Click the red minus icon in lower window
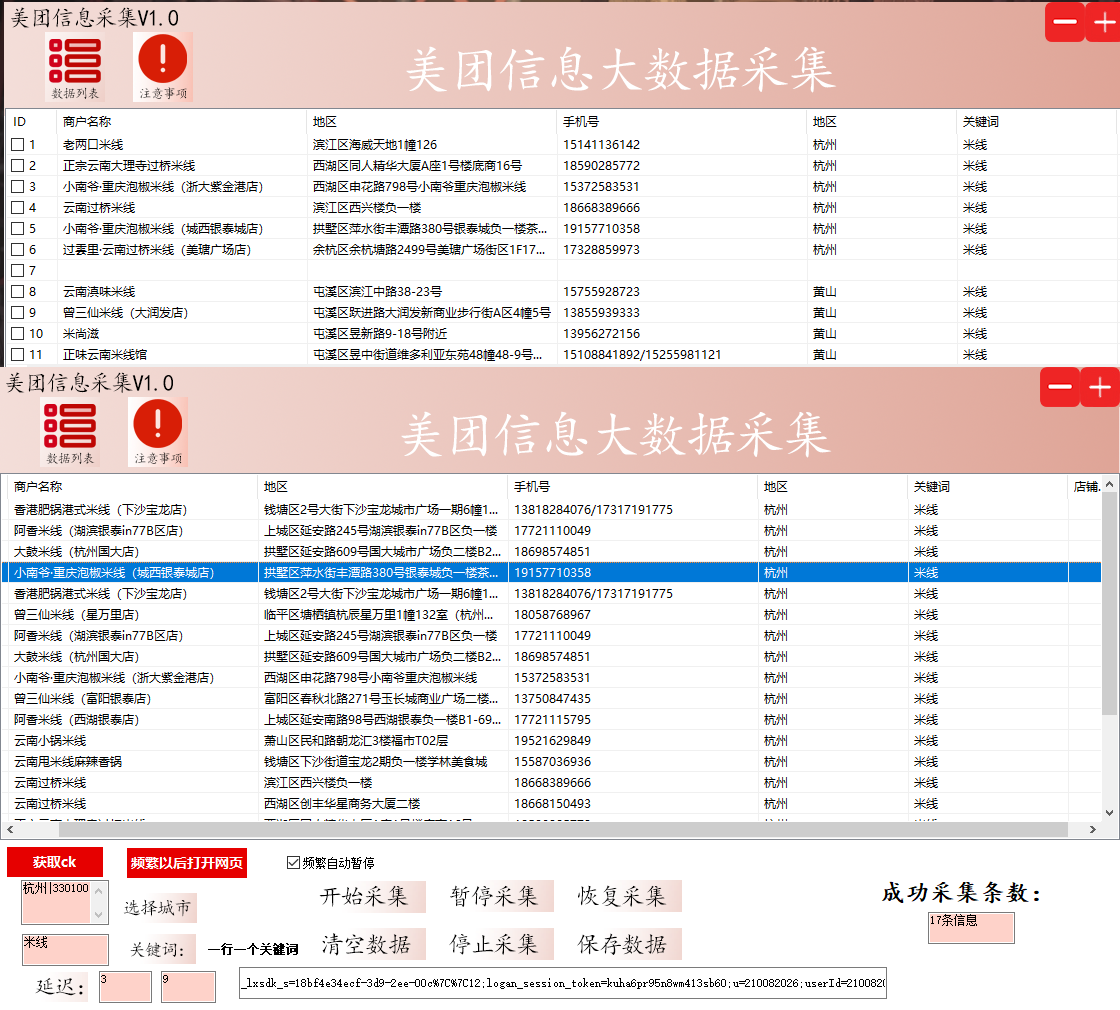 pyautogui.click(x=1060, y=387)
